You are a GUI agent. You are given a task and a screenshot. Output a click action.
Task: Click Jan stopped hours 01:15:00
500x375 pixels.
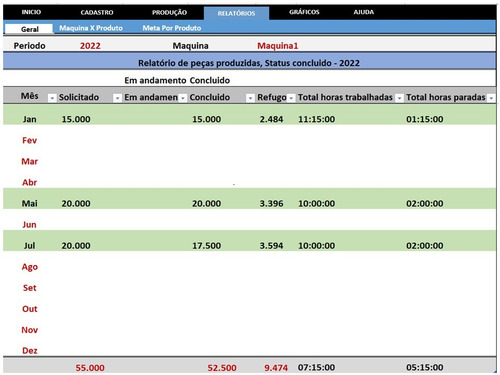pos(425,119)
